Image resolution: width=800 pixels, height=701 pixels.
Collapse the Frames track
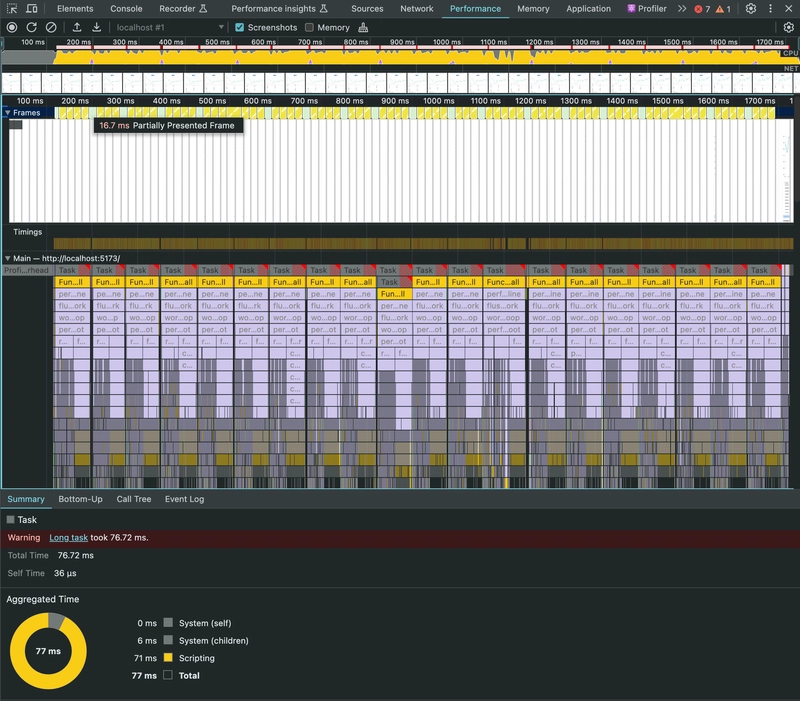click(8, 113)
